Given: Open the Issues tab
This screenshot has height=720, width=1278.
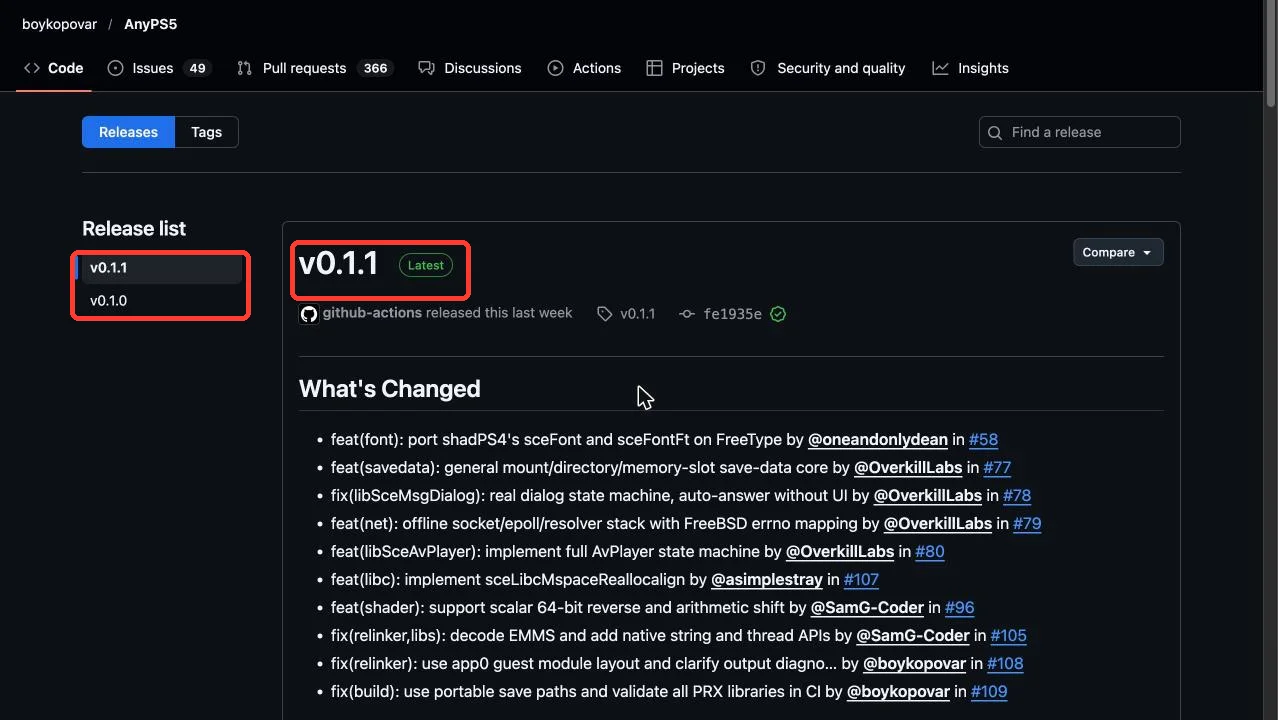Looking at the screenshot, I should coord(159,68).
